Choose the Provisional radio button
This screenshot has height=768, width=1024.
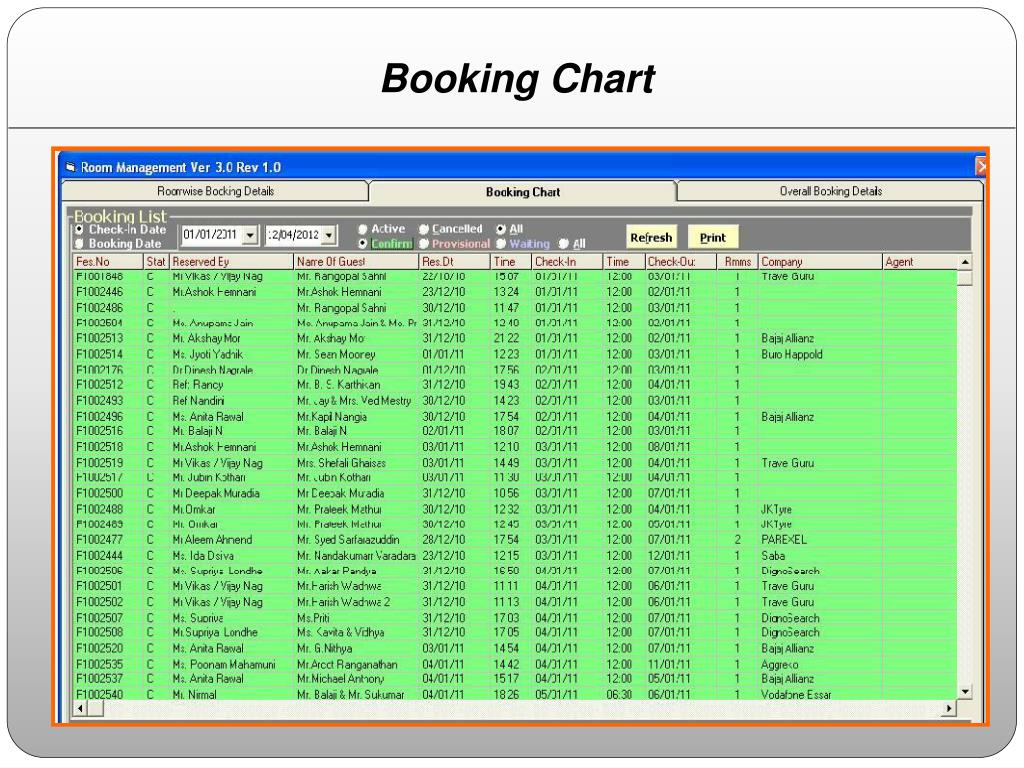(423, 244)
